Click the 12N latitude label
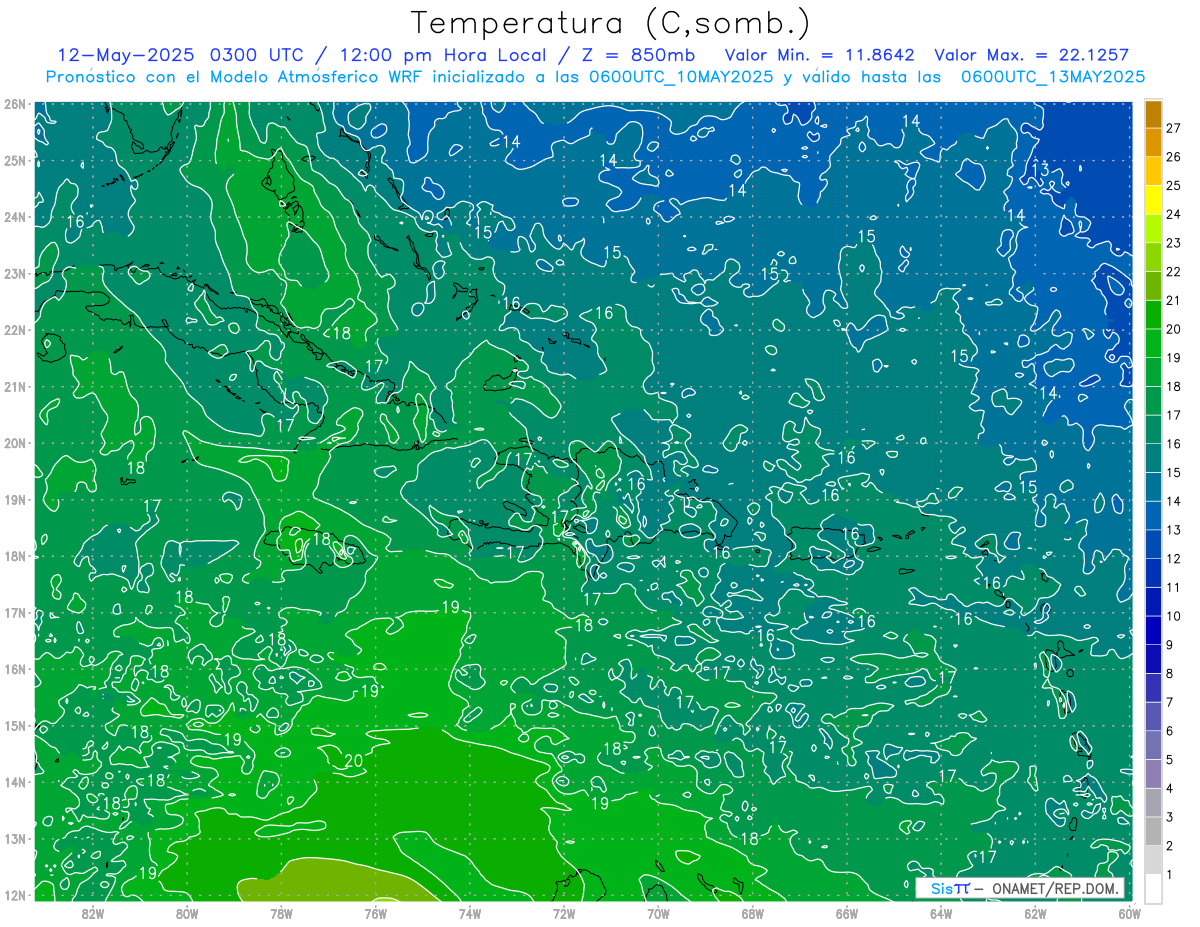The image size is (1200, 927). tap(14, 895)
